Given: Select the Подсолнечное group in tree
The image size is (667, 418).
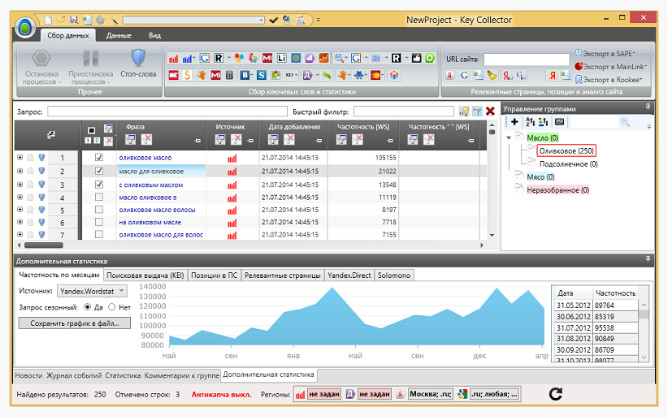Looking at the screenshot, I should coord(561,163).
